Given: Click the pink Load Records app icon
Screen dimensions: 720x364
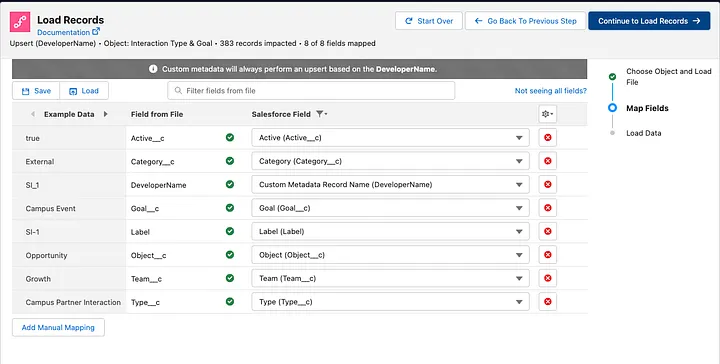Looking at the screenshot, I should point(20,22).
